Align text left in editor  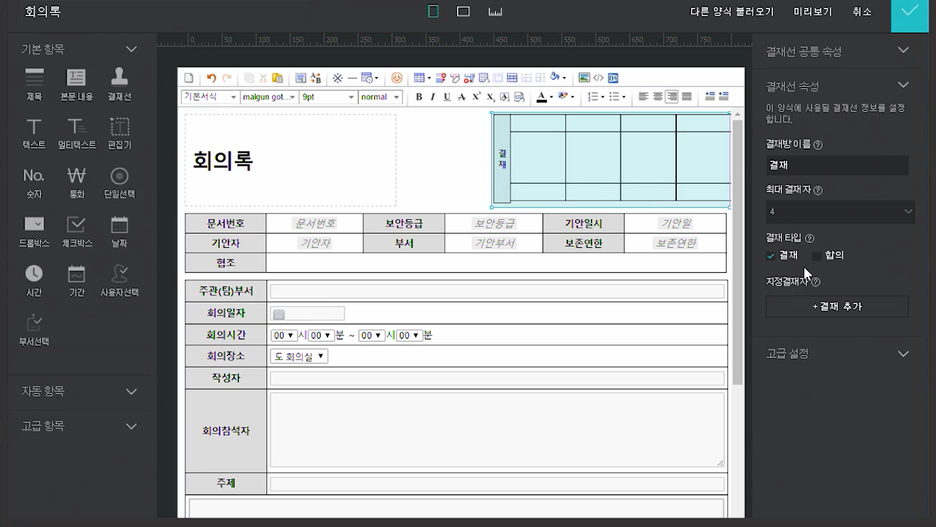(x=643, y=97)
